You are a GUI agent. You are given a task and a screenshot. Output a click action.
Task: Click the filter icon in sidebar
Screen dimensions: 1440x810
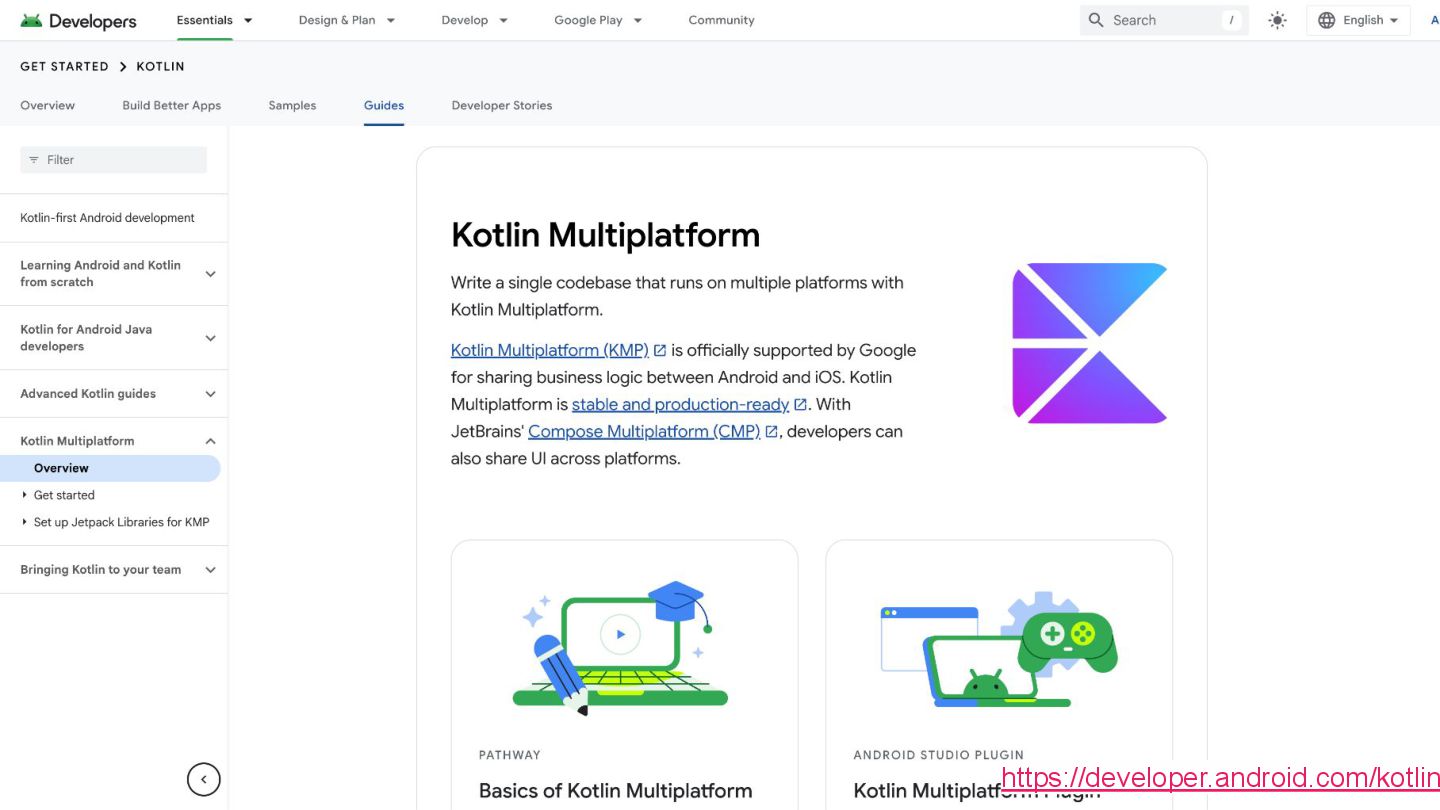(34, 160)
